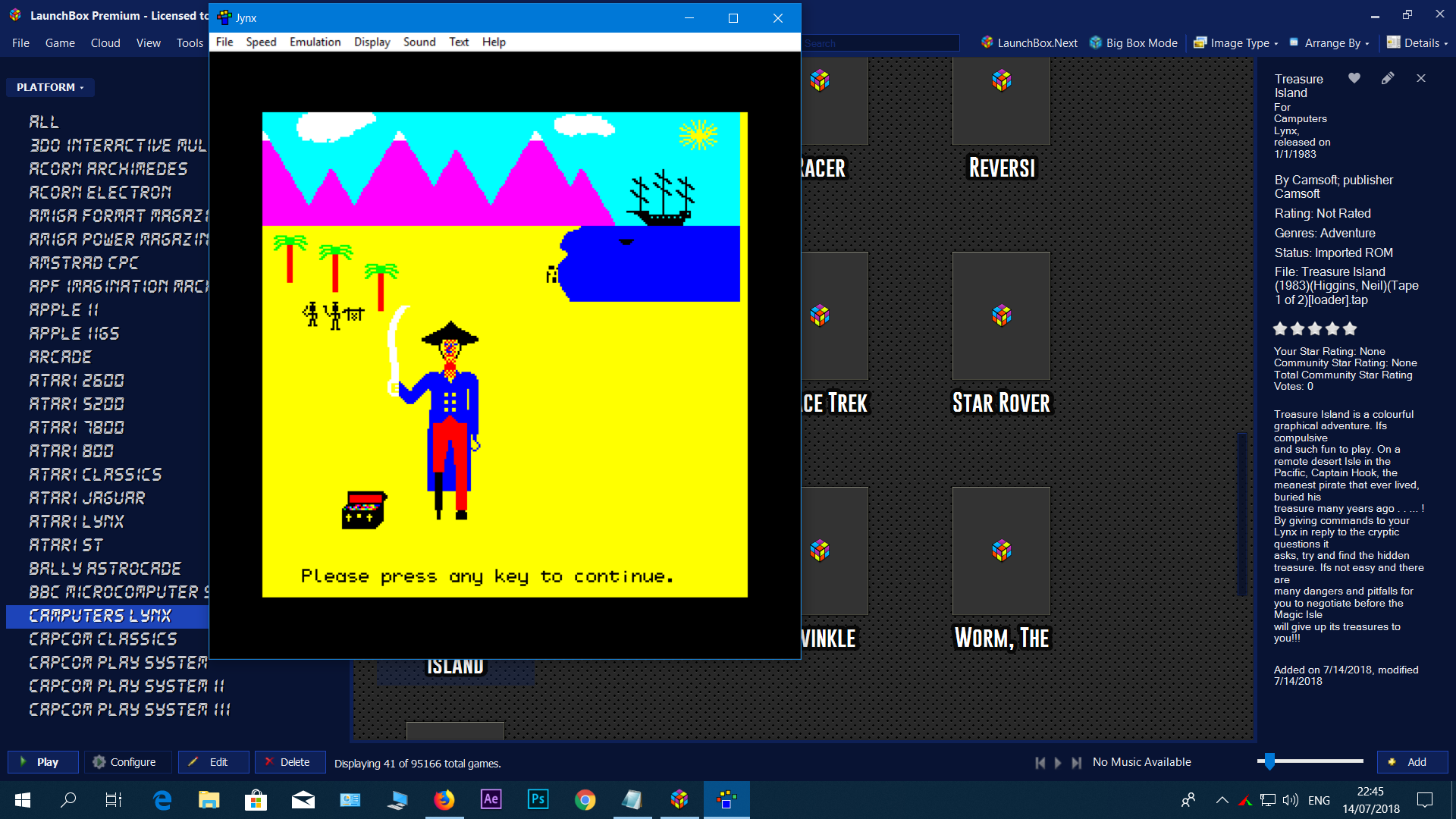The image size is (1456, 819).
Task: Open Firefox from the taskbar
Action: click(444, 800)
